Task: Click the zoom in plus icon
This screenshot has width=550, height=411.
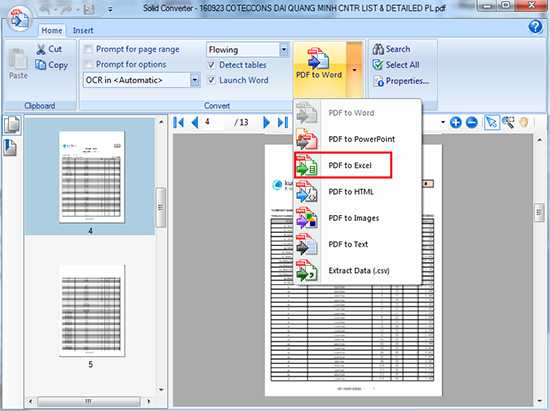Action: 456,122
